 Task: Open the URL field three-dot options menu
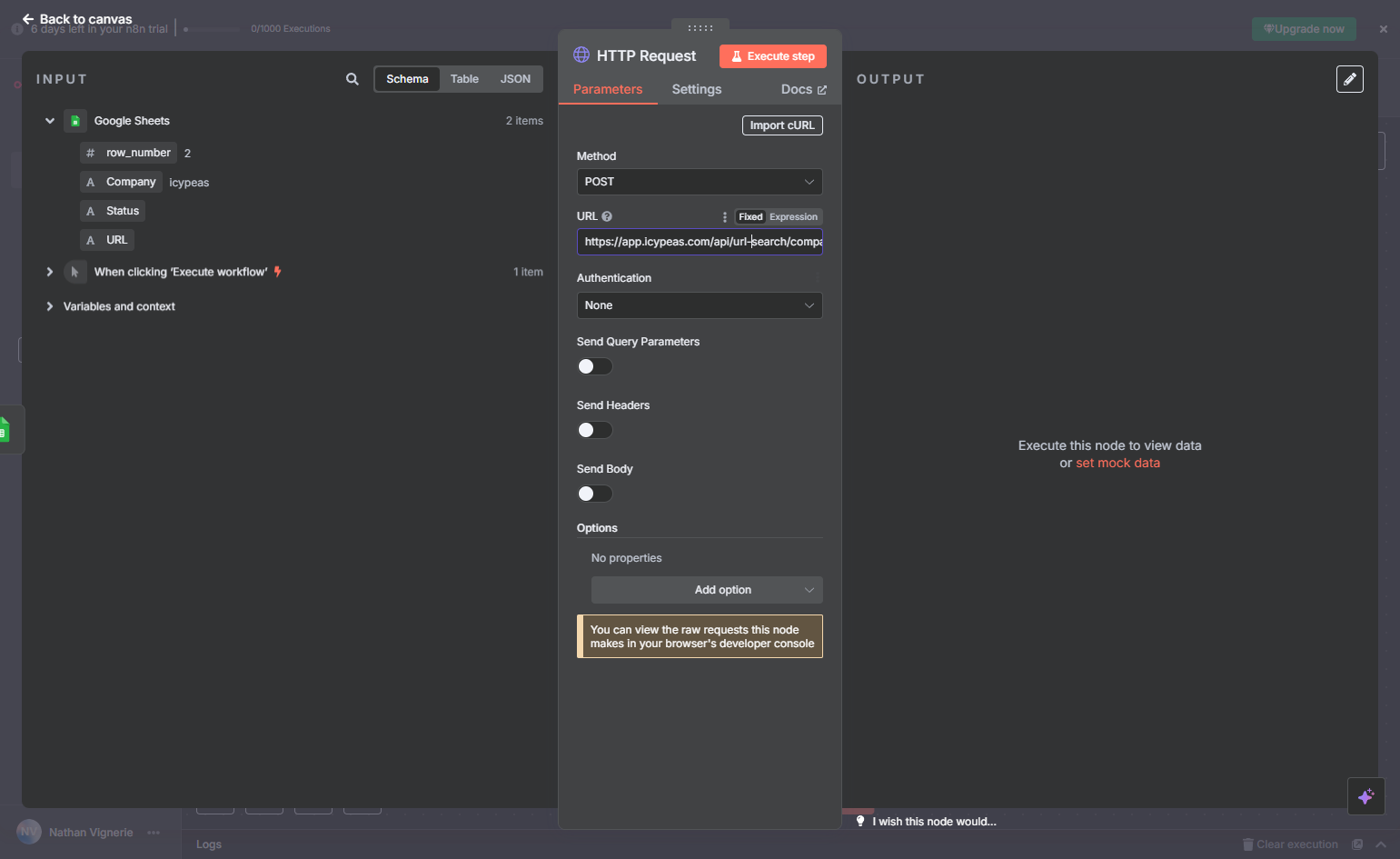(724, 216)
